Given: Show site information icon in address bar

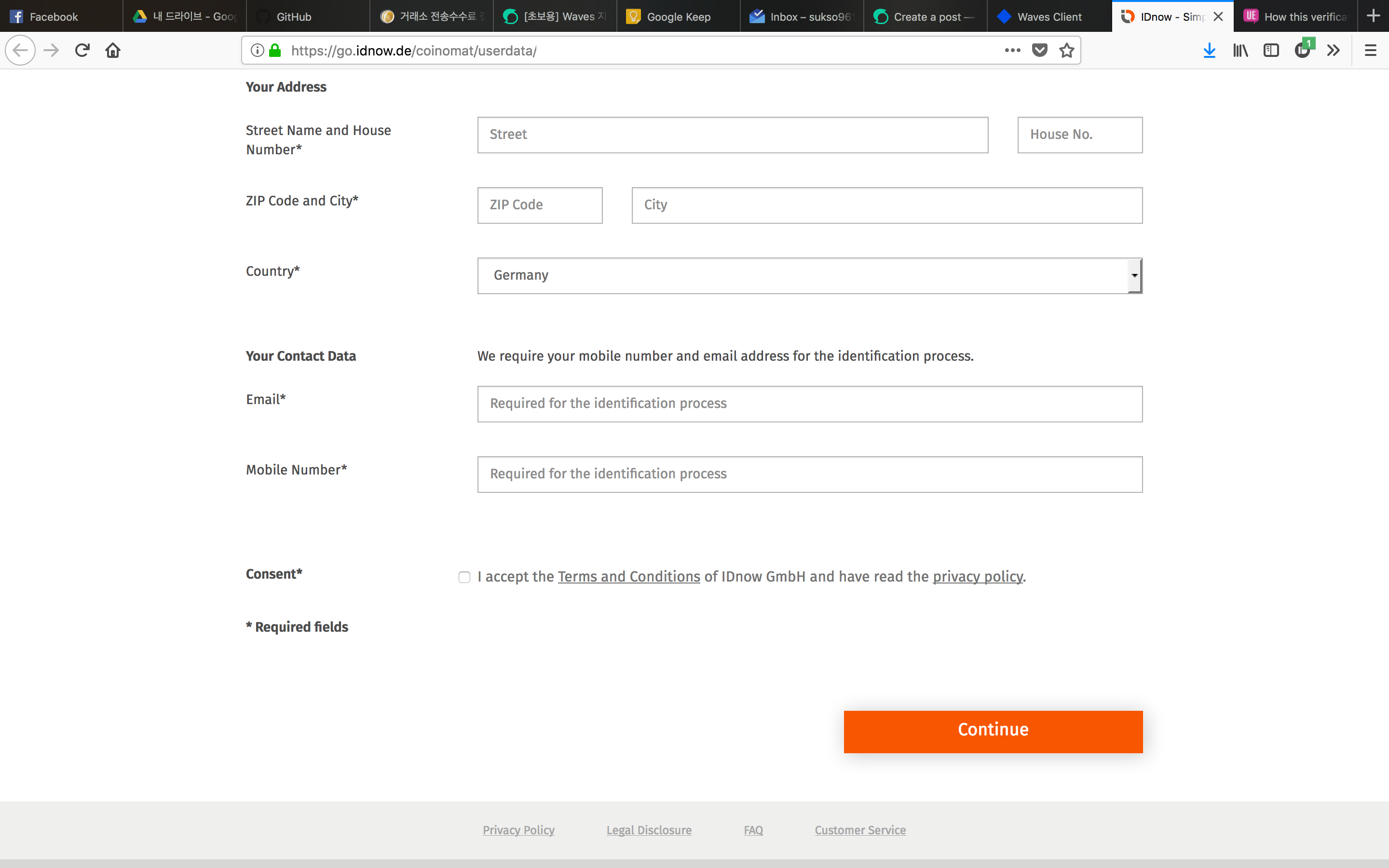Looking at the screenshot, I should point(258,51).
